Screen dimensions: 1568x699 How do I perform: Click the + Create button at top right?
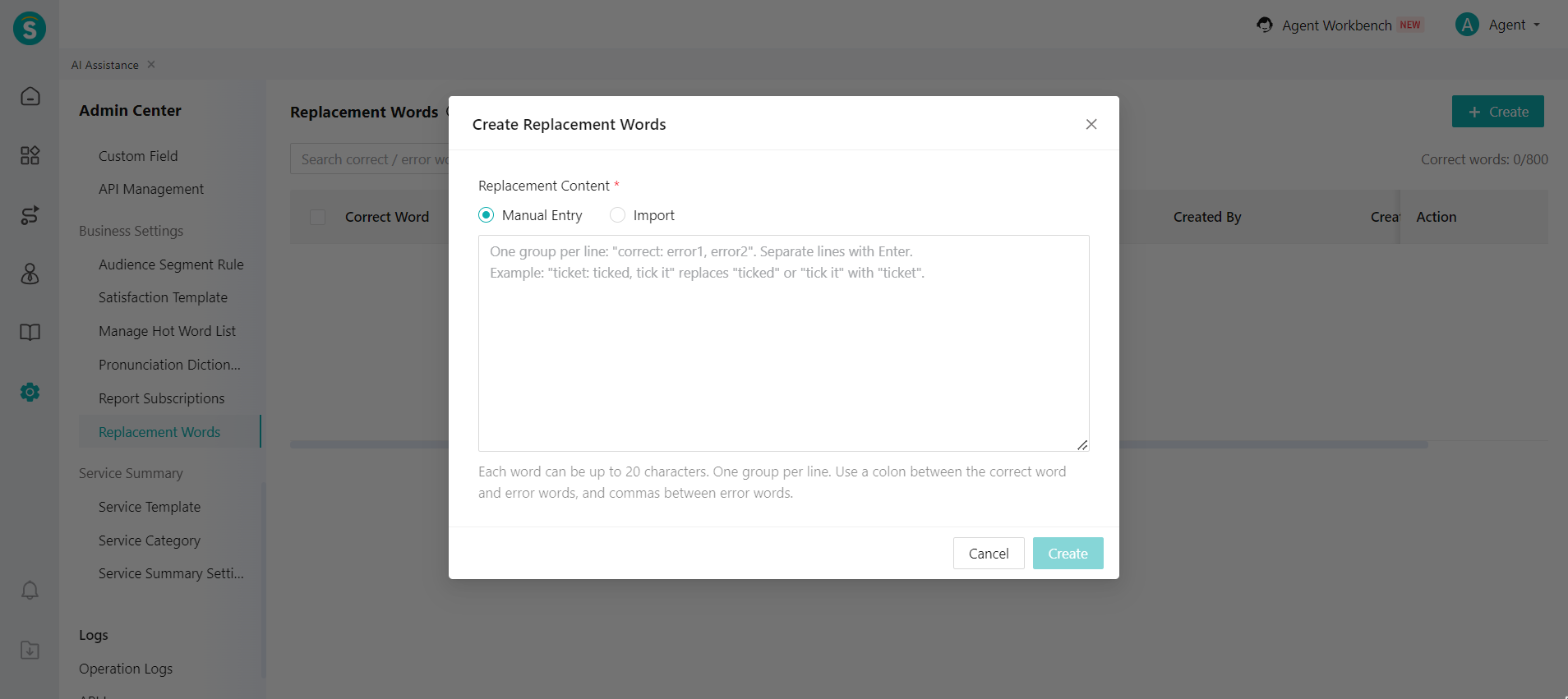(x=1498, y=112)
